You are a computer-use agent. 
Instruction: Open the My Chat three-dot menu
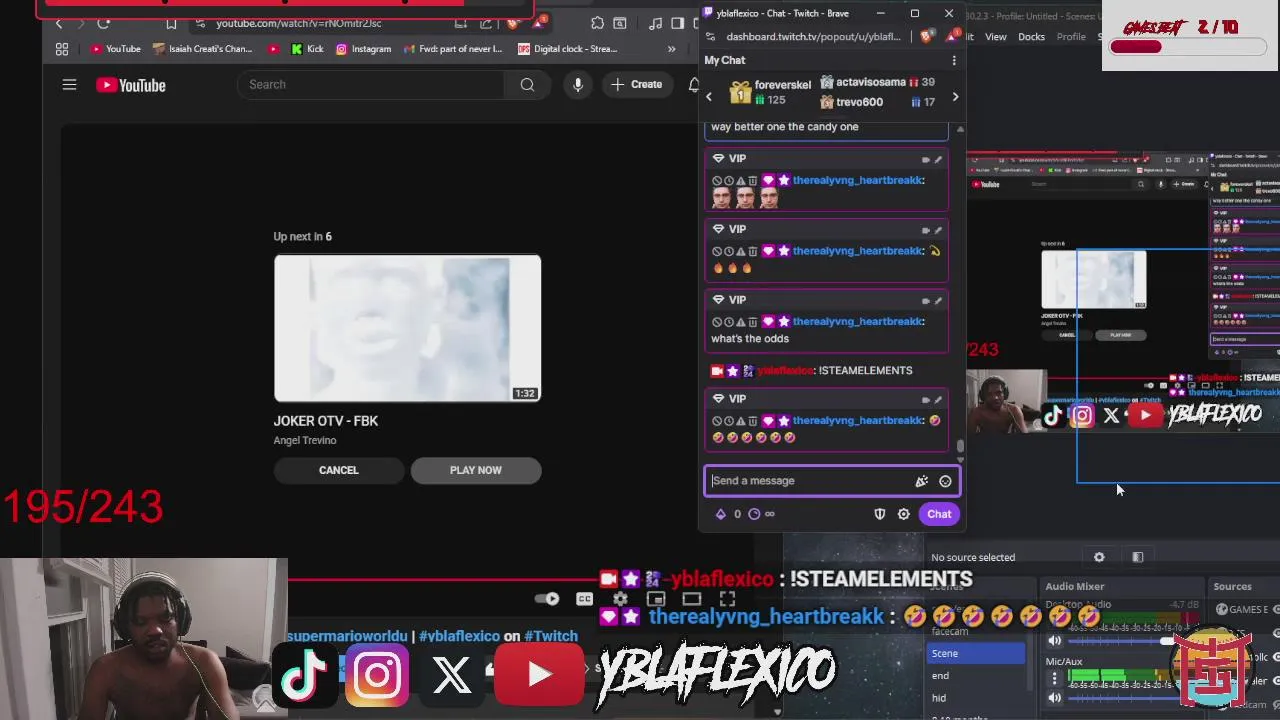point(953,60)
